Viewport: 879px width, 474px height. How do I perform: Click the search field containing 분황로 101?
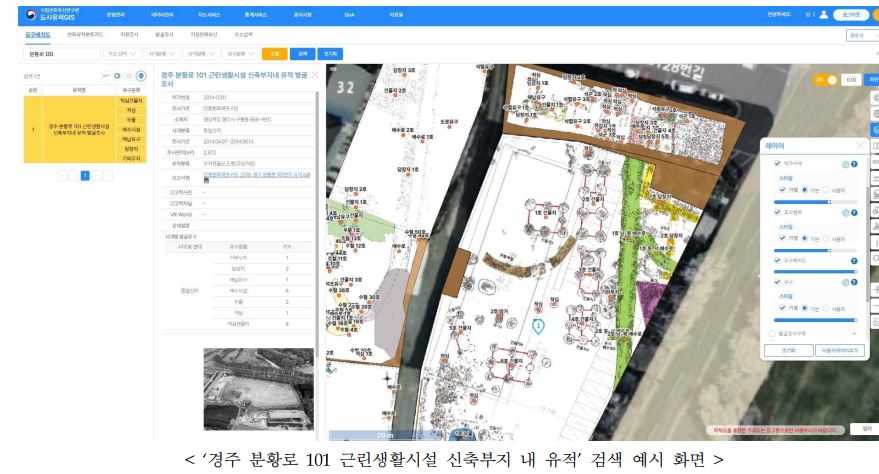pos(60,53)
